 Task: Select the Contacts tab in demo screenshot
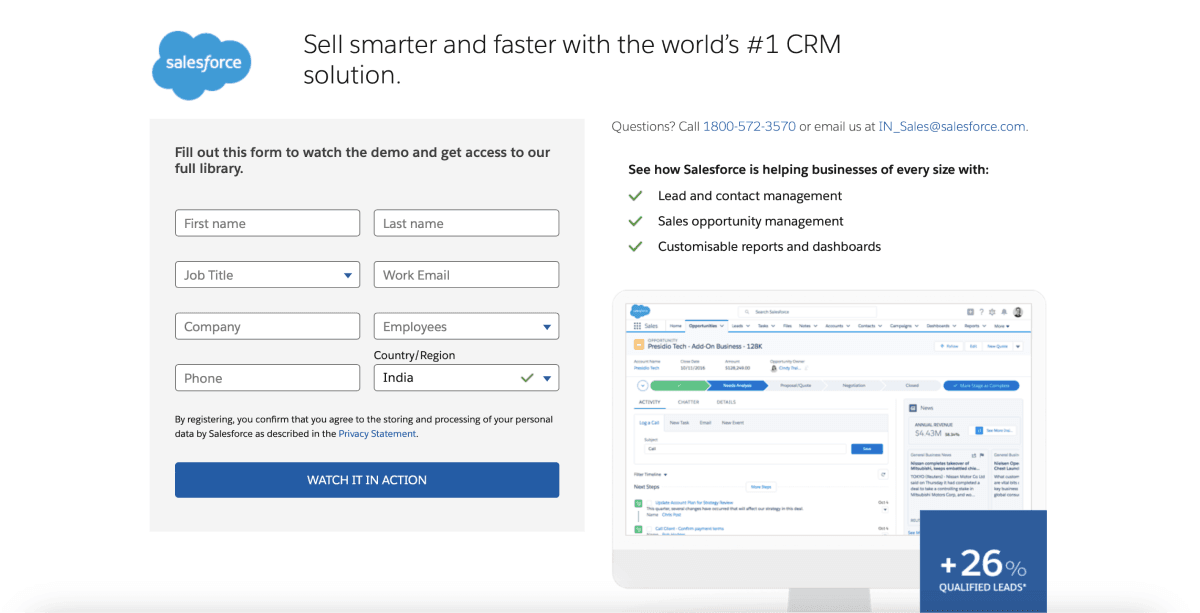coord(870,326)
